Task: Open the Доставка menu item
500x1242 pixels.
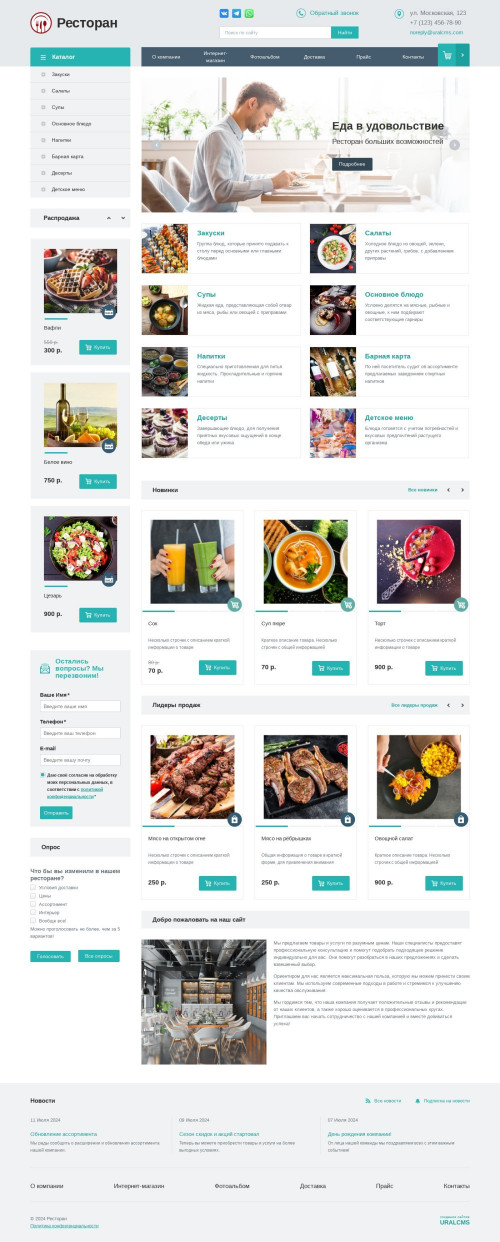Action: [314, 57]
